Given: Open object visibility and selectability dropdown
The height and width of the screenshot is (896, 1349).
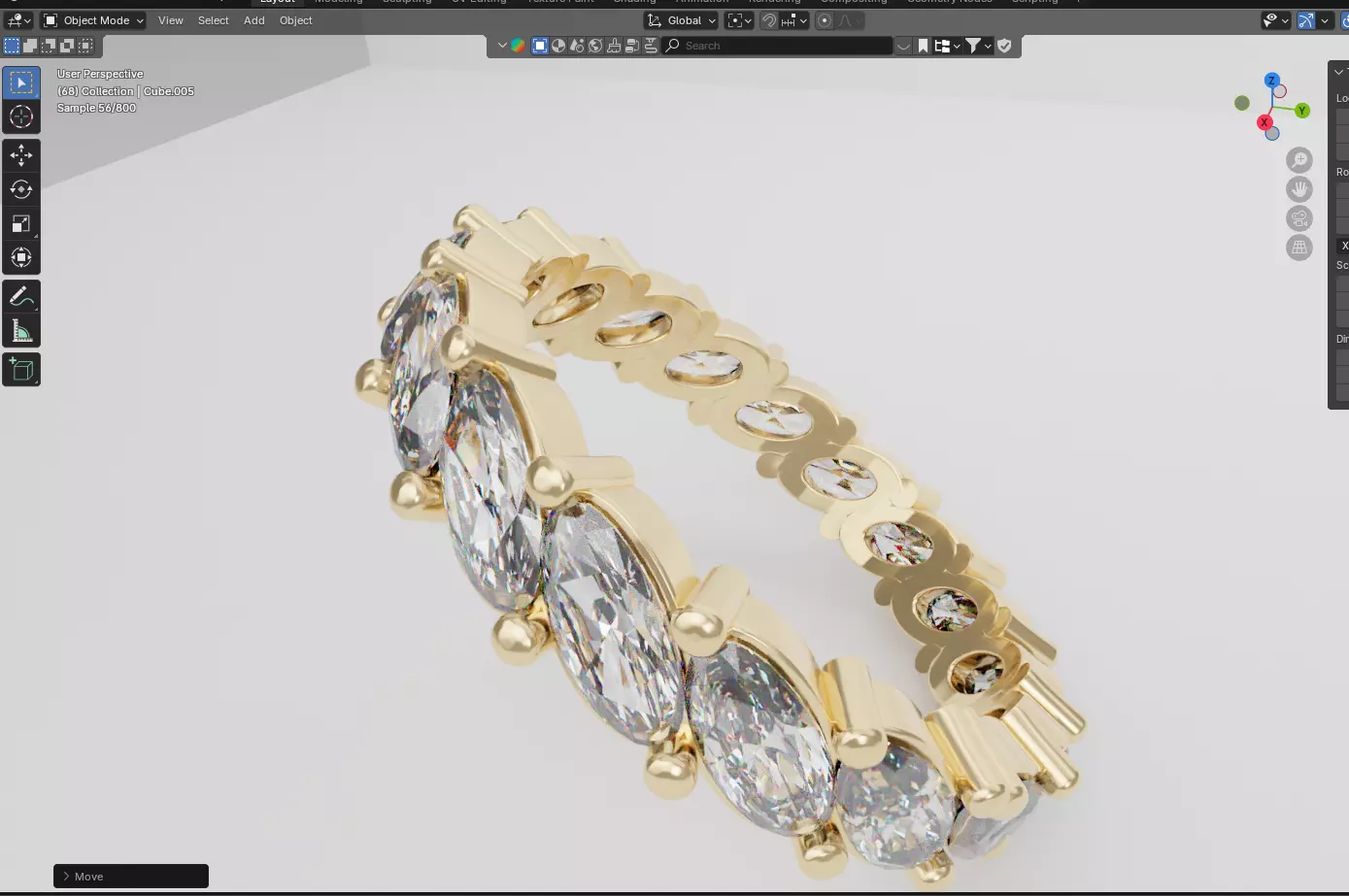Looking at the screenshot, I should point(1275,20).
